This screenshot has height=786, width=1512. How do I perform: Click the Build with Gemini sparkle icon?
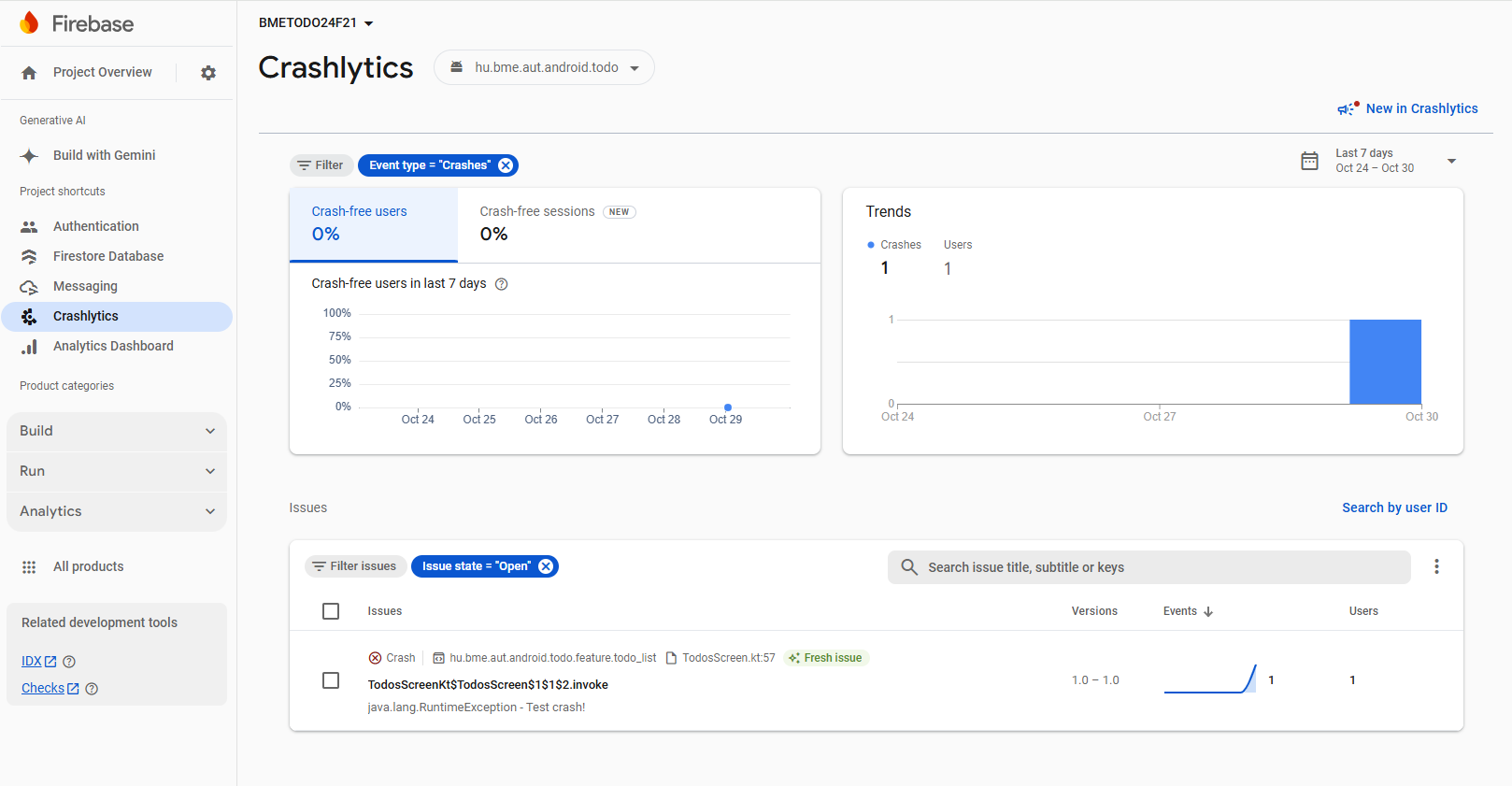[29, 156]
